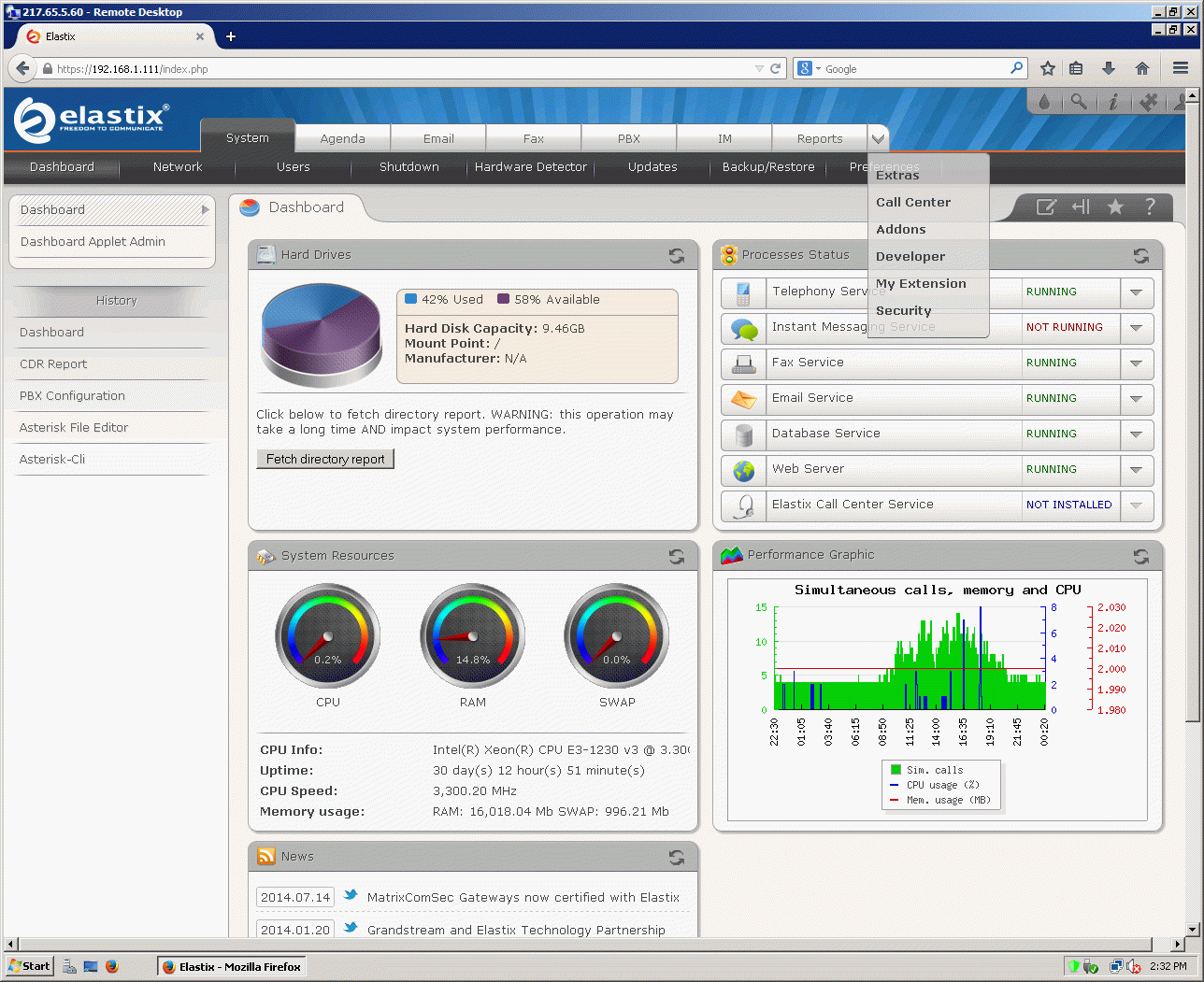This screenshot has height=982, width=1204.
Task: Refresh the System Resources applet
Action: tap(677, 556)
